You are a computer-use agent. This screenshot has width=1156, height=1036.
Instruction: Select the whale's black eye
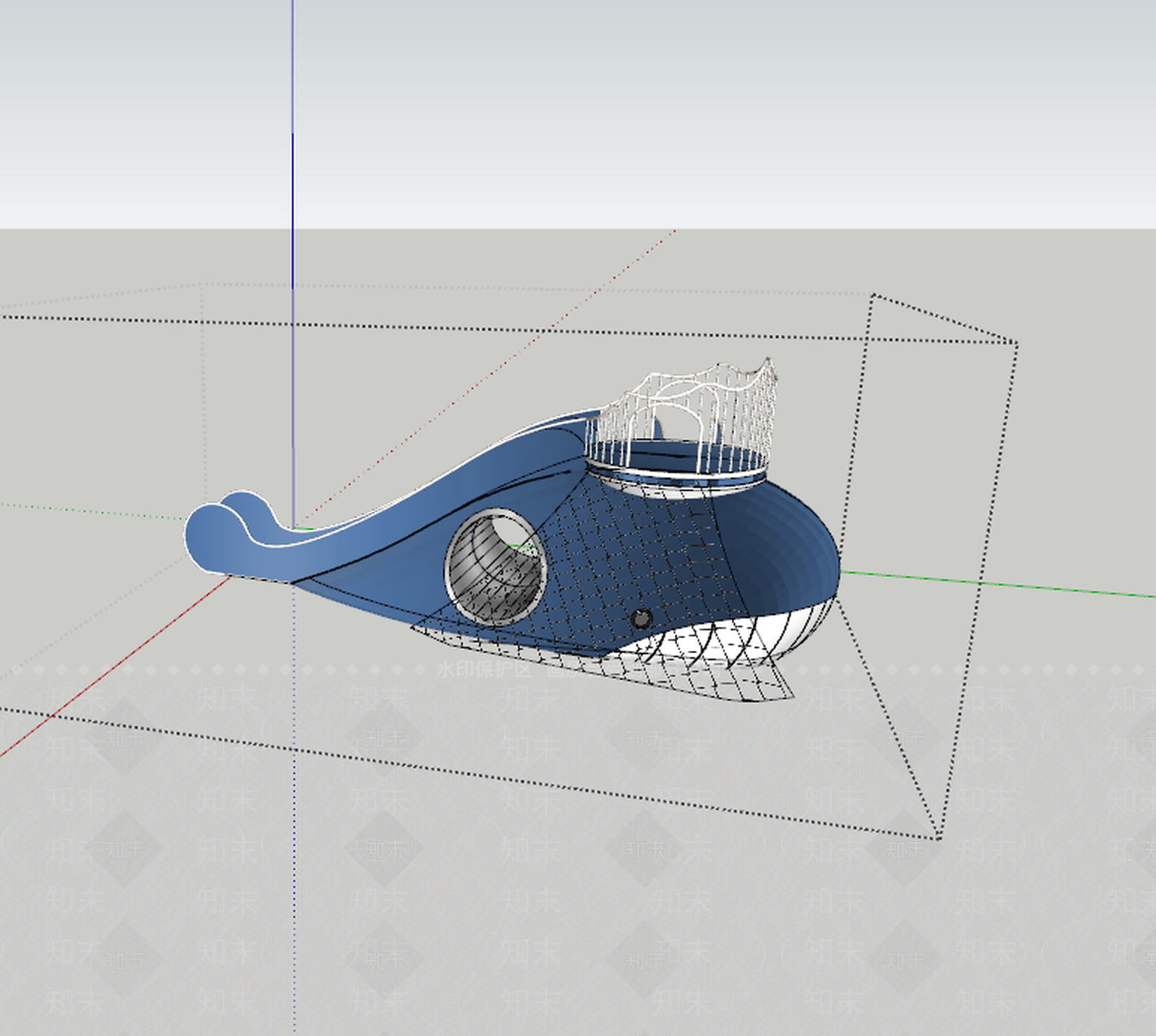[641, 618]
